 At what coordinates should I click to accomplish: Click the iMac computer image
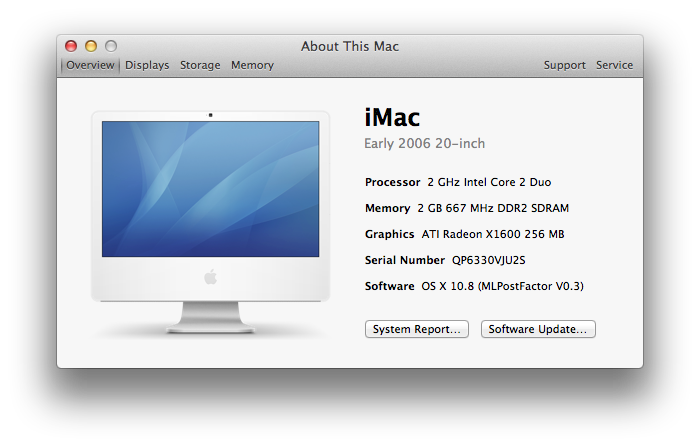pos(210,222)
